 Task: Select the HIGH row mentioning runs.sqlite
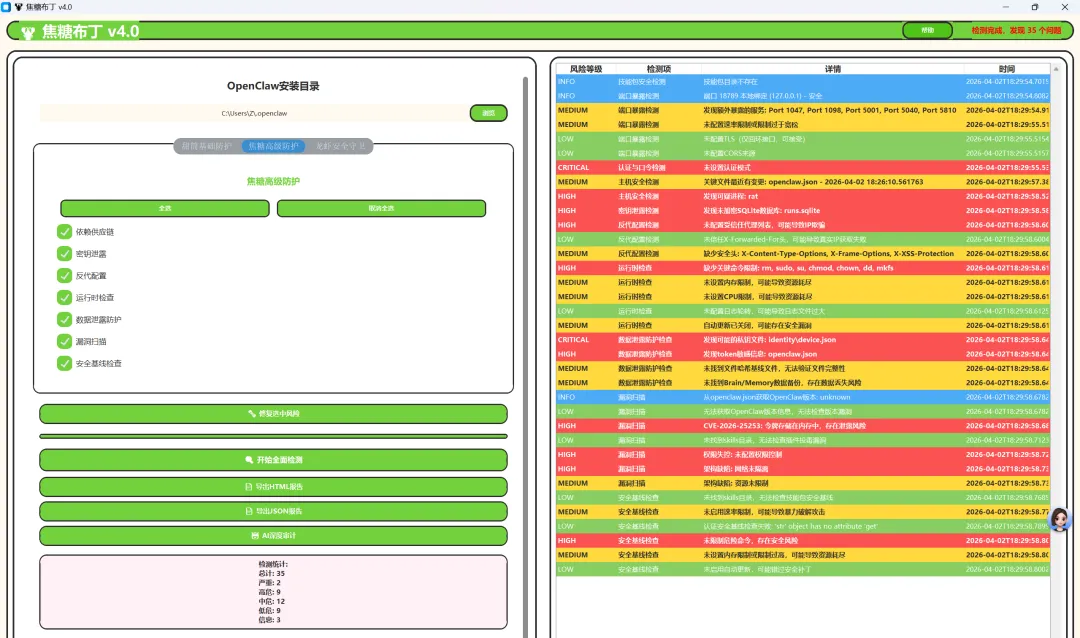click(803, 210)
